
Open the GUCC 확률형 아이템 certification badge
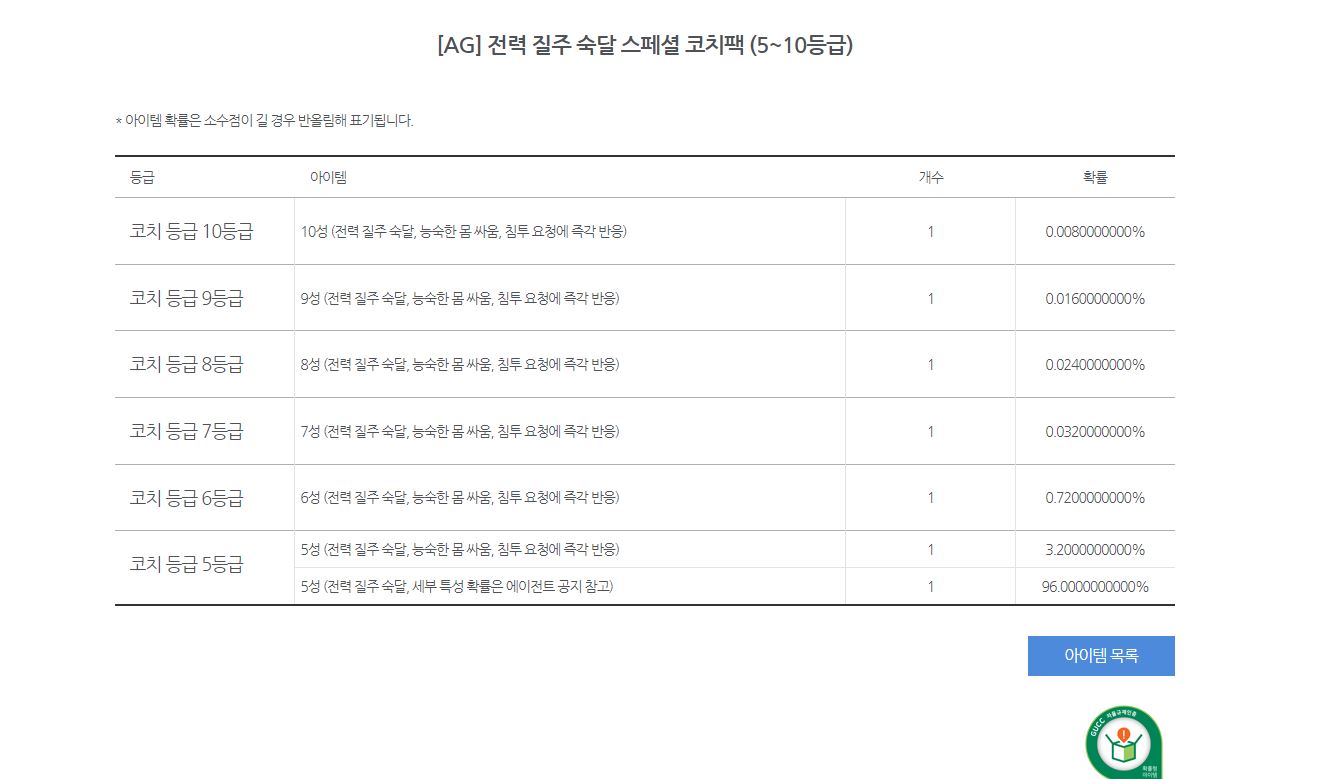click(x=1123, y=742)
